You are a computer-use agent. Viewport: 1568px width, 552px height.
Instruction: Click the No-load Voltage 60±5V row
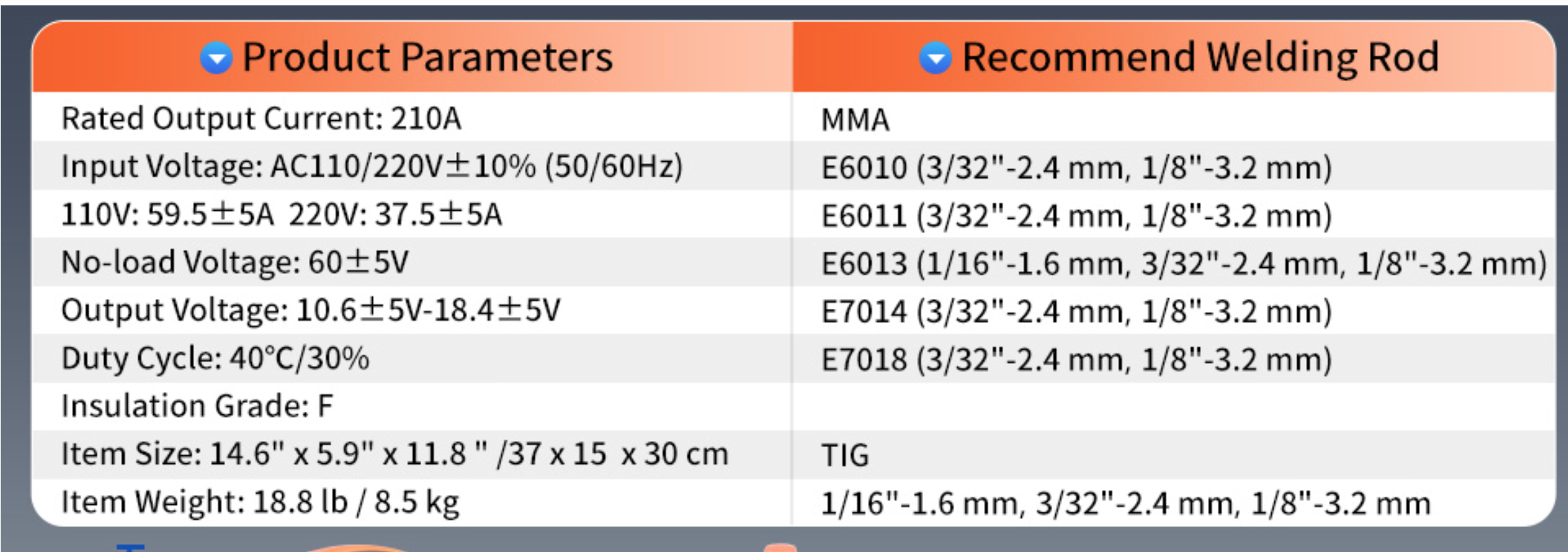(x=234, y=263)
